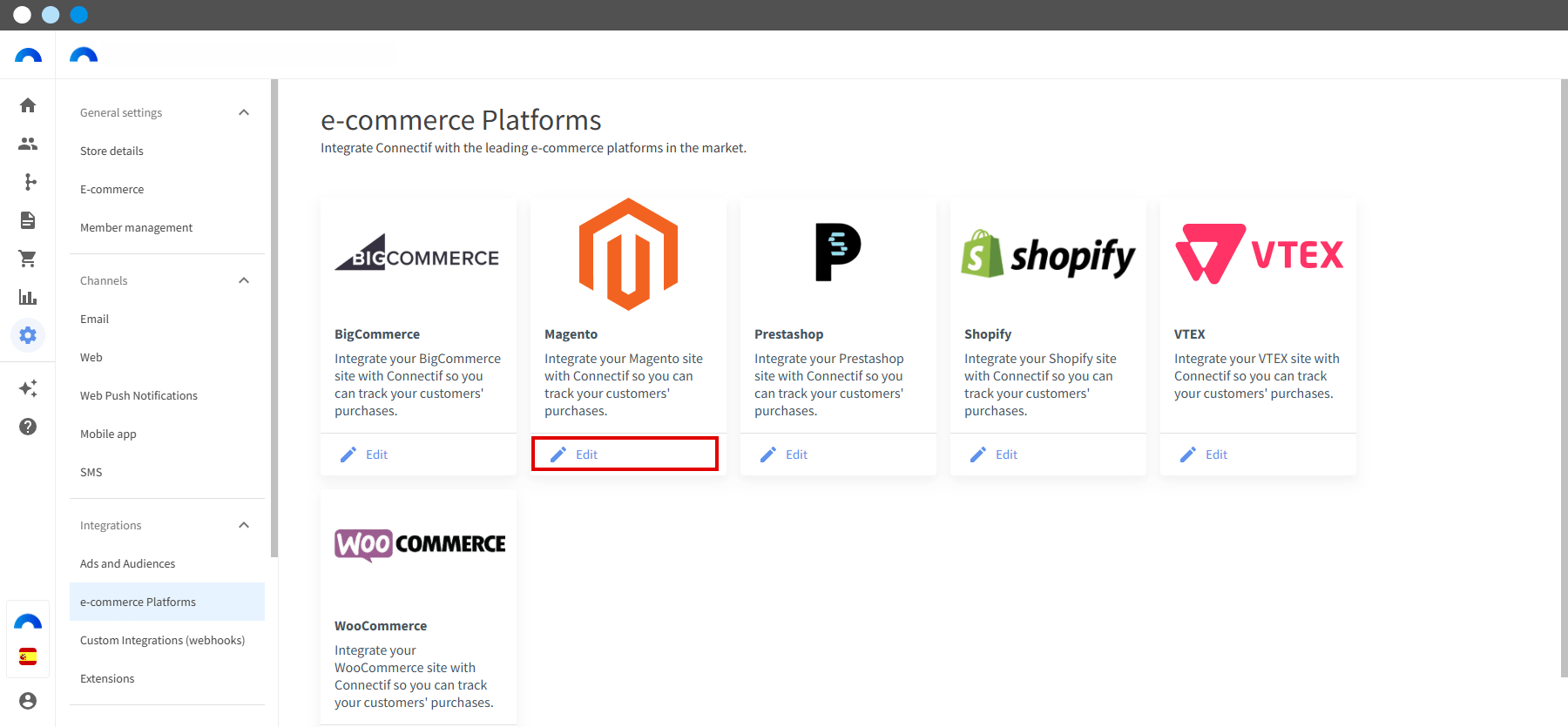Viewport: 1568px width, 727px height.
Task: Open the Workflows branch icon
Action: click(x=28, y=182)
